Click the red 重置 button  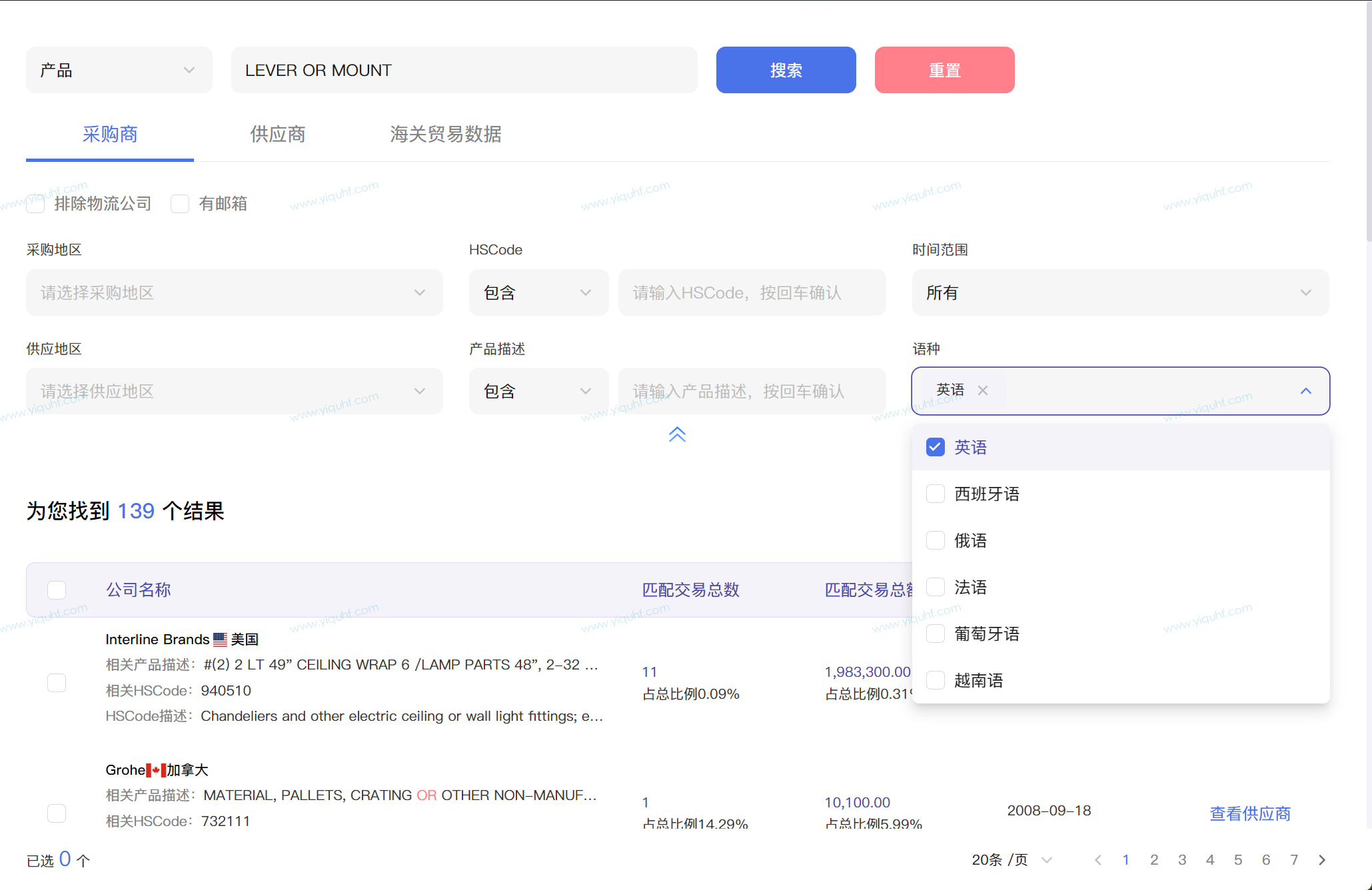pyautogui.click(x=945, y=70)
